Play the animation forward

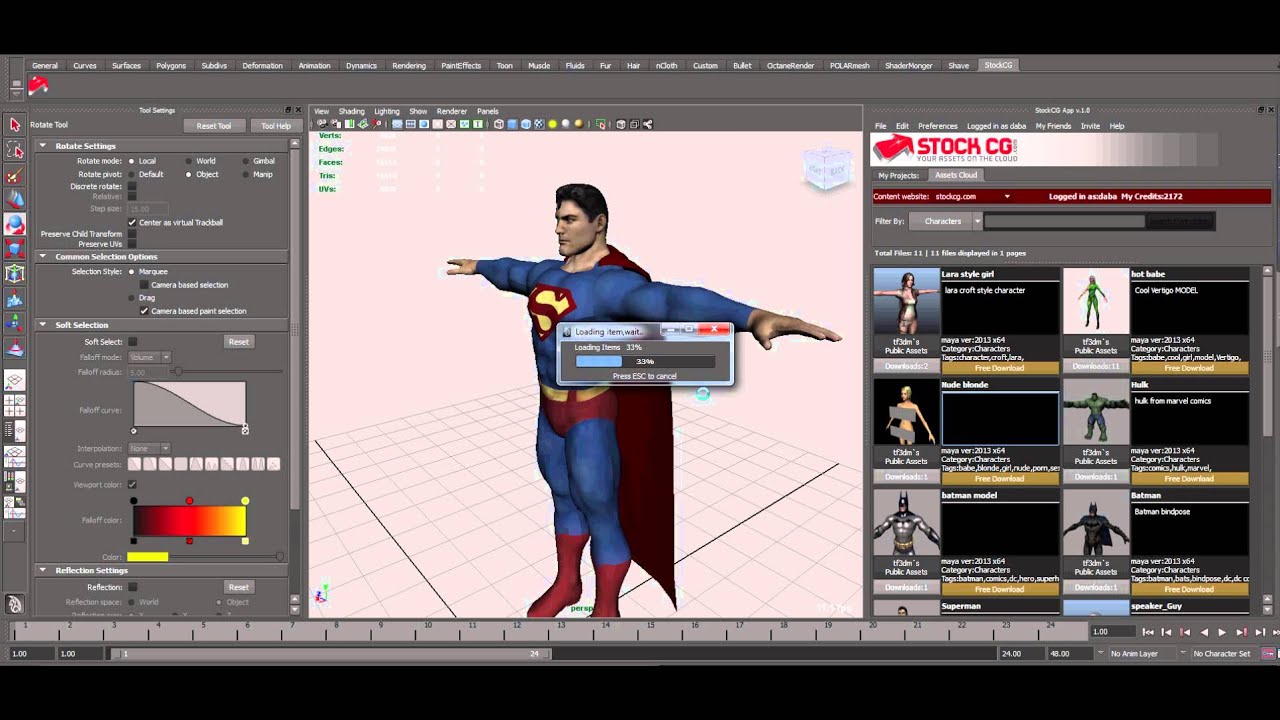[1222, 632]
